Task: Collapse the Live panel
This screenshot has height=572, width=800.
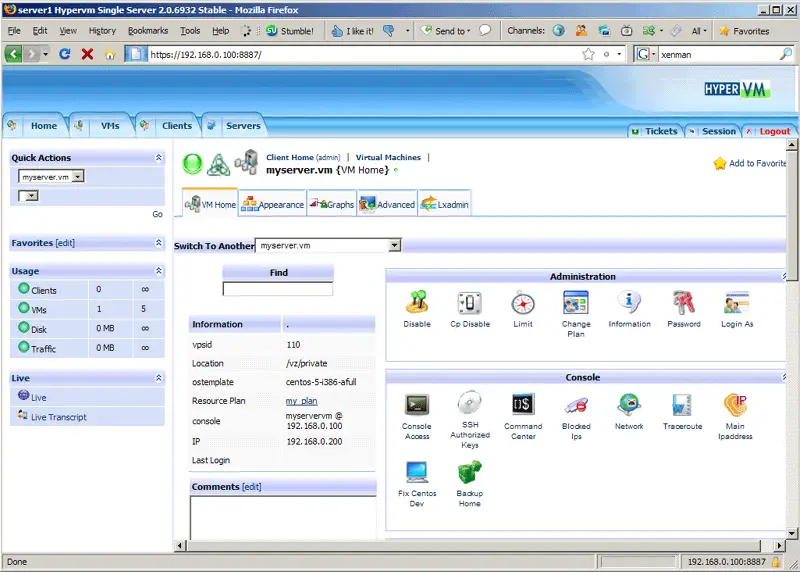Action: pos(159,378)
